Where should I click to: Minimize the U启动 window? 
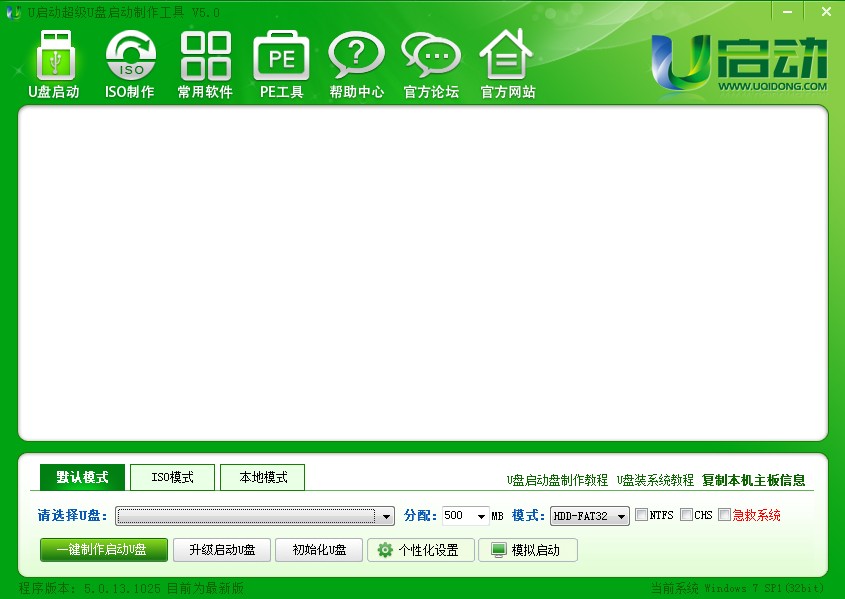pos(788,11)
